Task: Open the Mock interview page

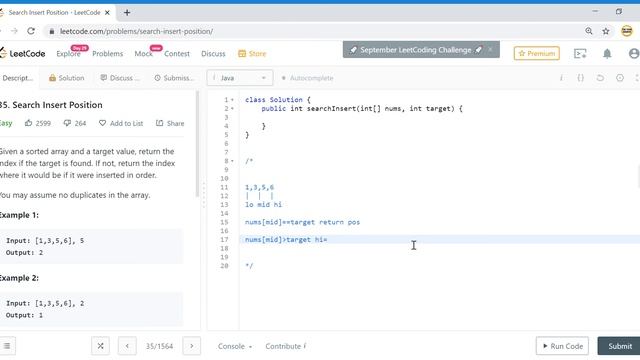Action: click(x=143, y=53)
